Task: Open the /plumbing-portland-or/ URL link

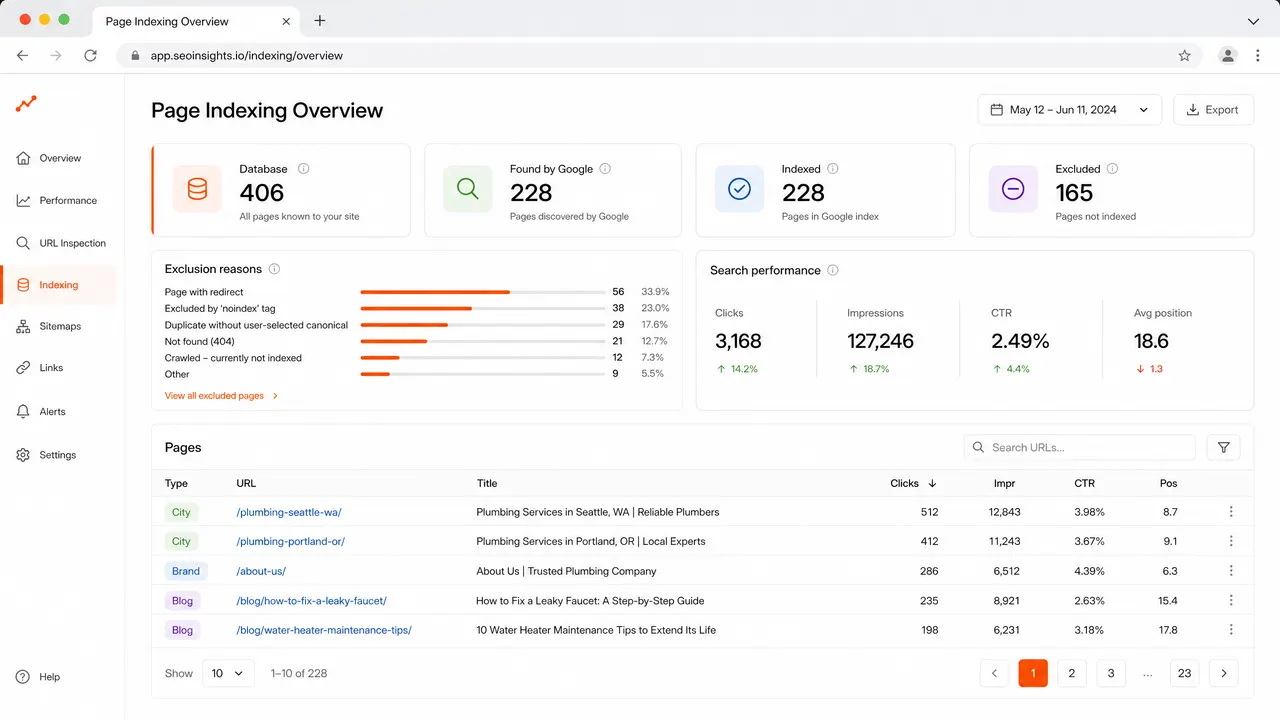Action: pyautogui.click(x=290, y=541)
